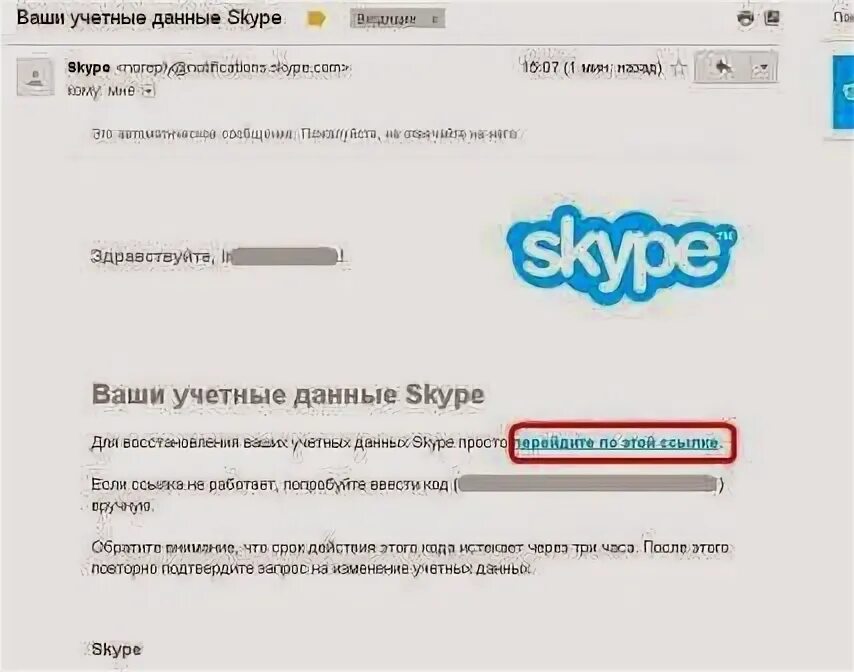Reply using the arrow button
The width and height of the screenshot is (854, 672).
click(722, 68)
